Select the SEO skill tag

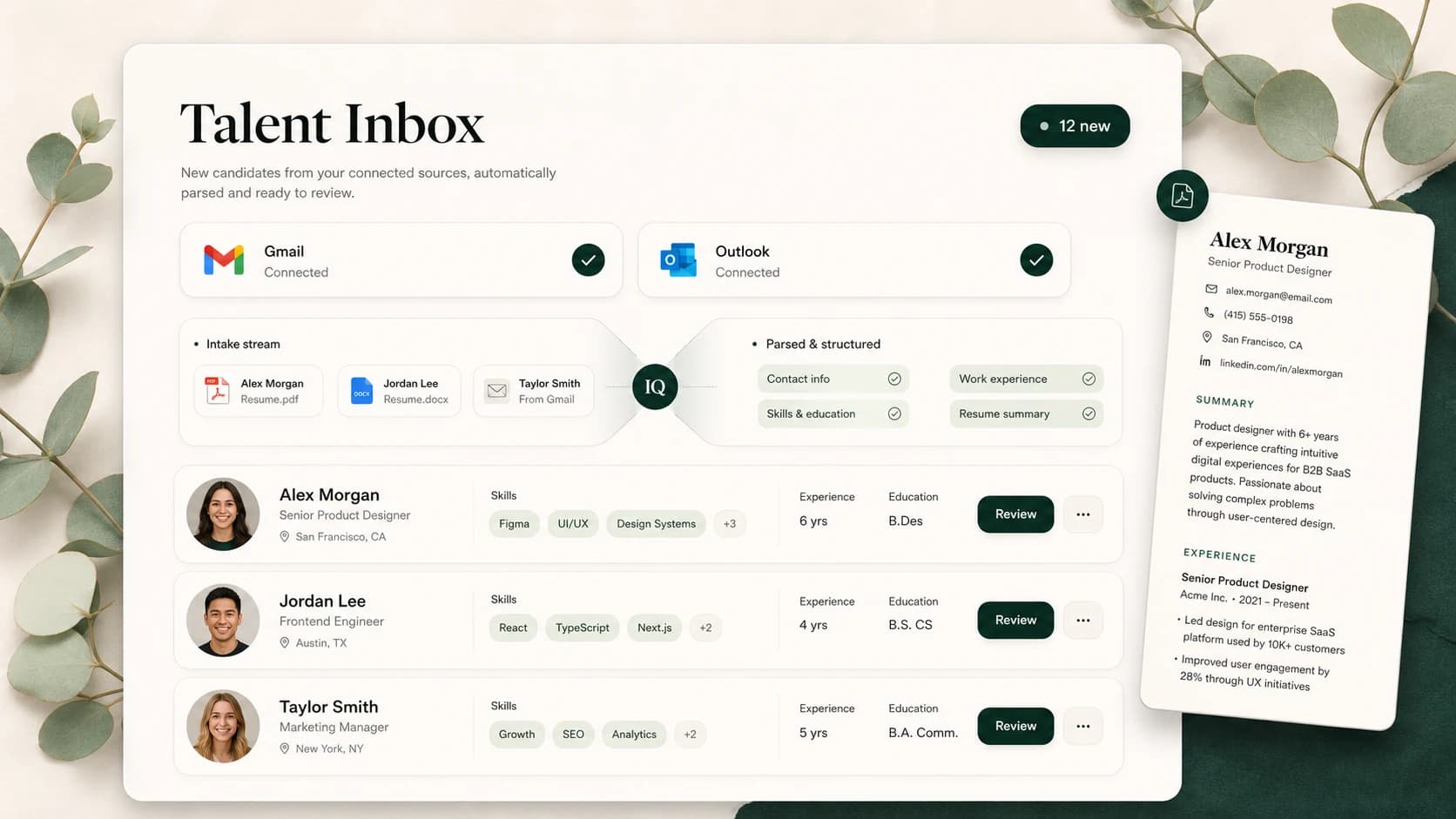click(573, 735)
